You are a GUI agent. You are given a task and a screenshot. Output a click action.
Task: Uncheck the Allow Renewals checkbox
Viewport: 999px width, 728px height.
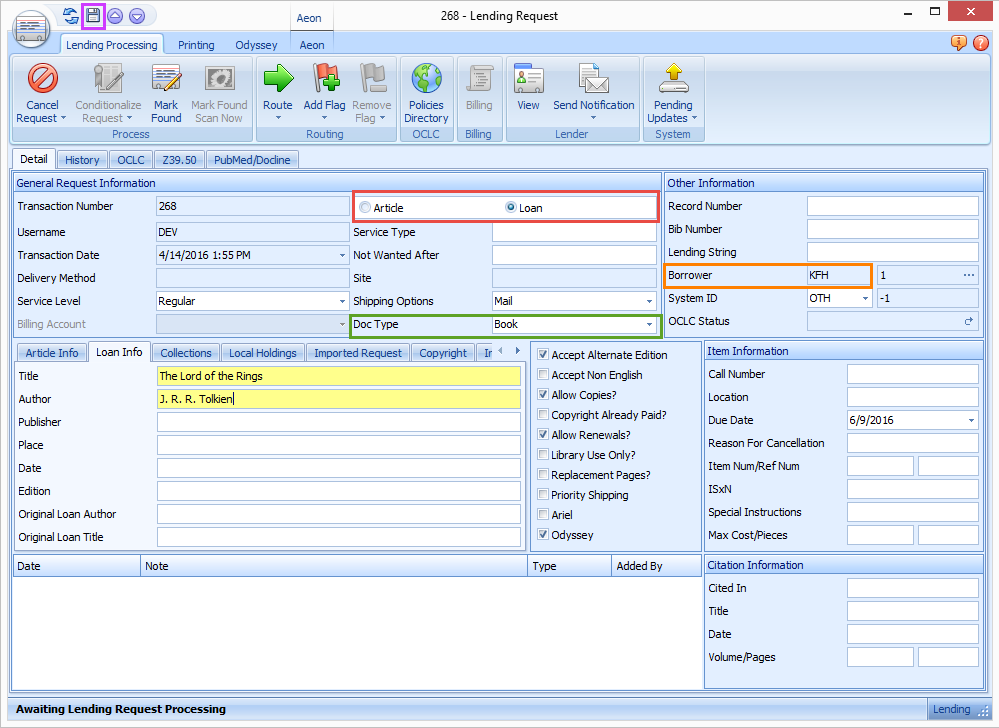[x=543, y=435]
